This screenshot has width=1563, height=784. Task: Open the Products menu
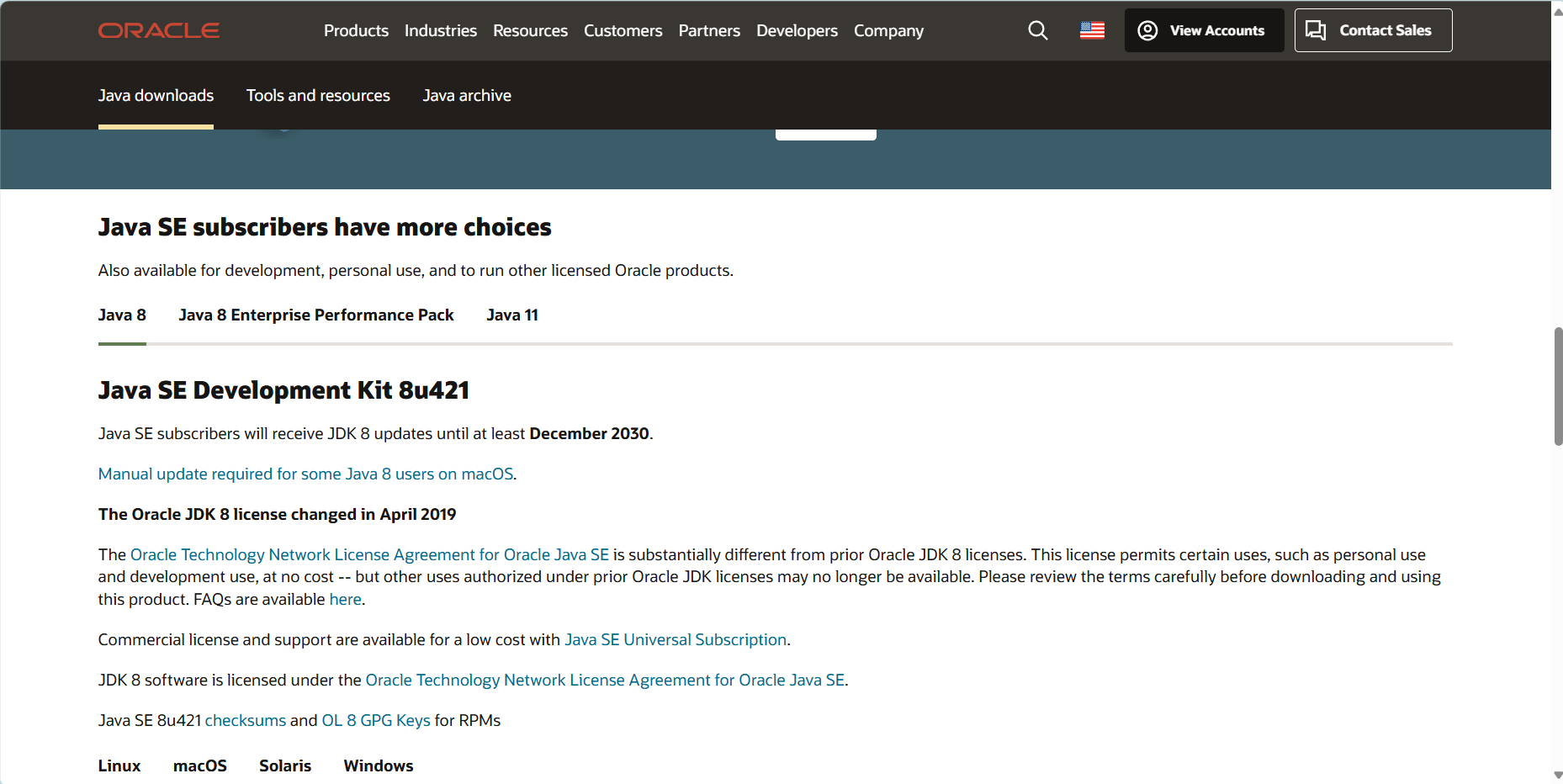pyautogui.click(x=356, y=31)
